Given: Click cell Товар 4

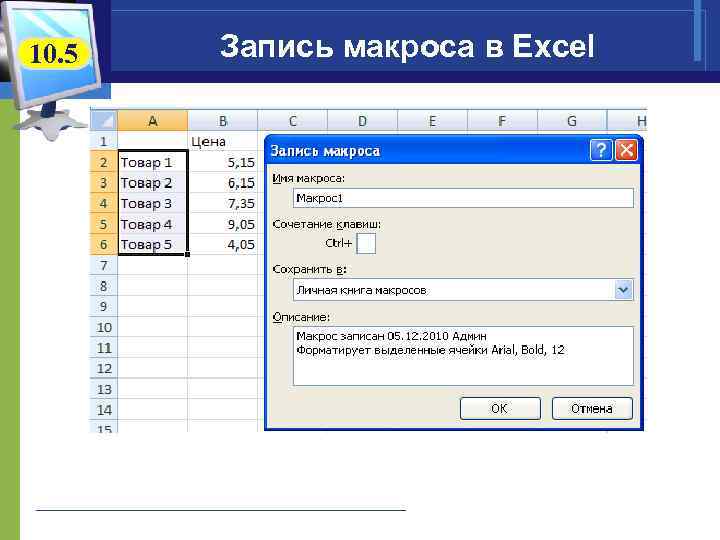Looking at the screenshot, I should click(153, 224).
